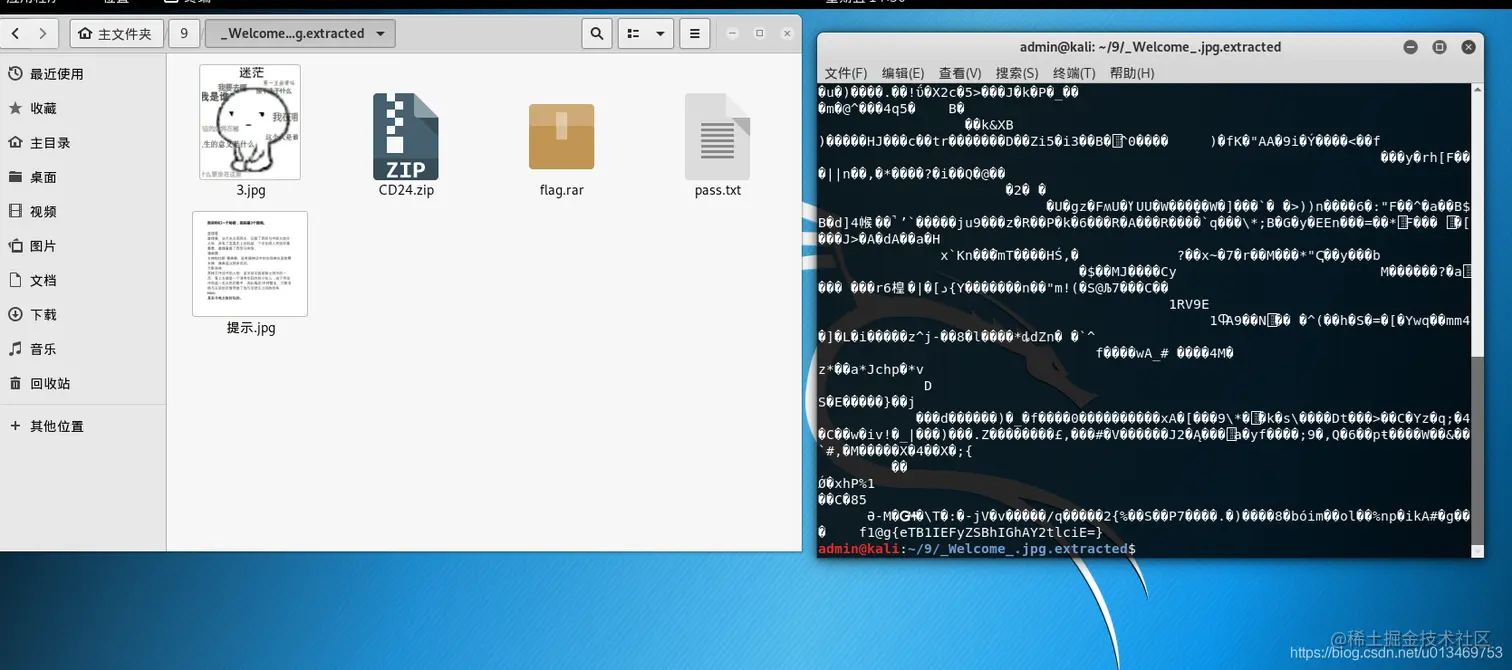
Task: Open 图片 in sidebar
Action: [x=83, y=246]
